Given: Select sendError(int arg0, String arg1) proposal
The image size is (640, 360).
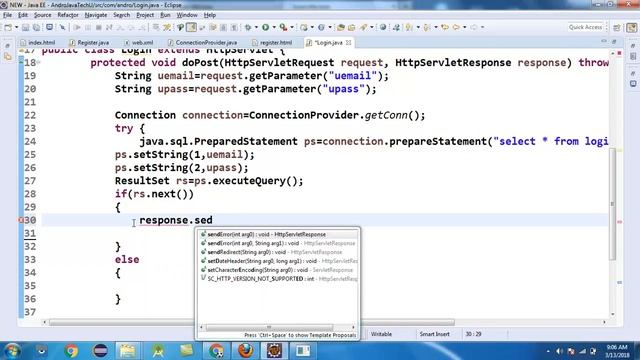Looking at the screenshot, I should click(278, 243).
